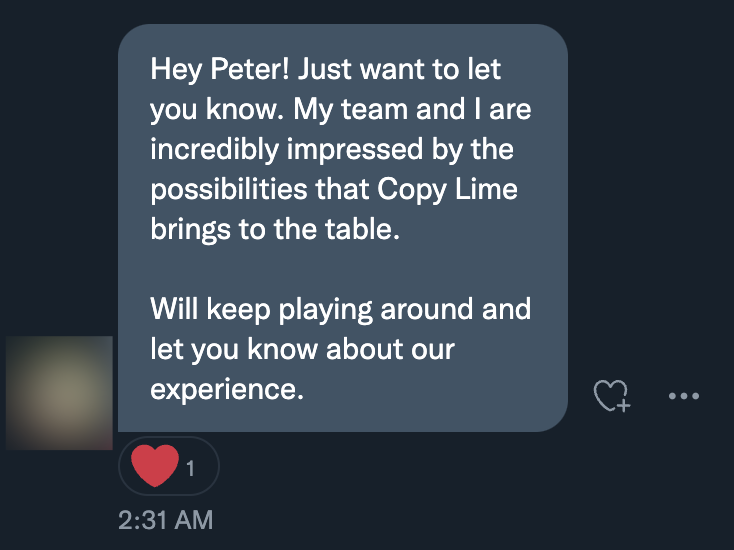Click "Just want to let" in message

400,70
